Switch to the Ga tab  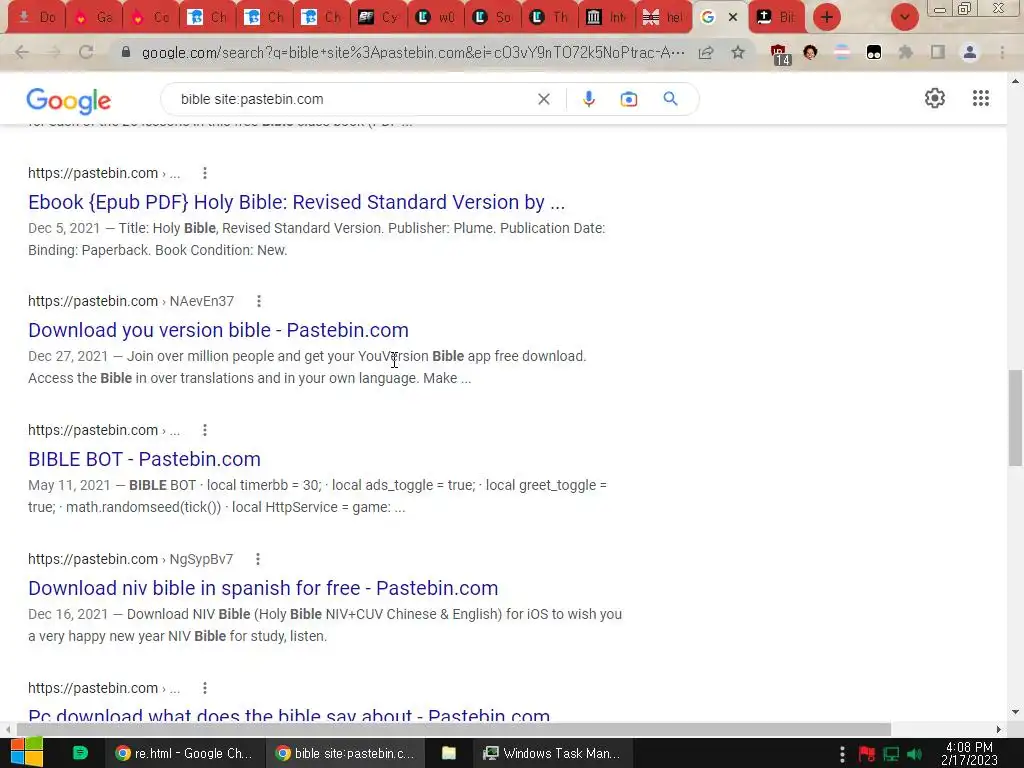(93, 18)
